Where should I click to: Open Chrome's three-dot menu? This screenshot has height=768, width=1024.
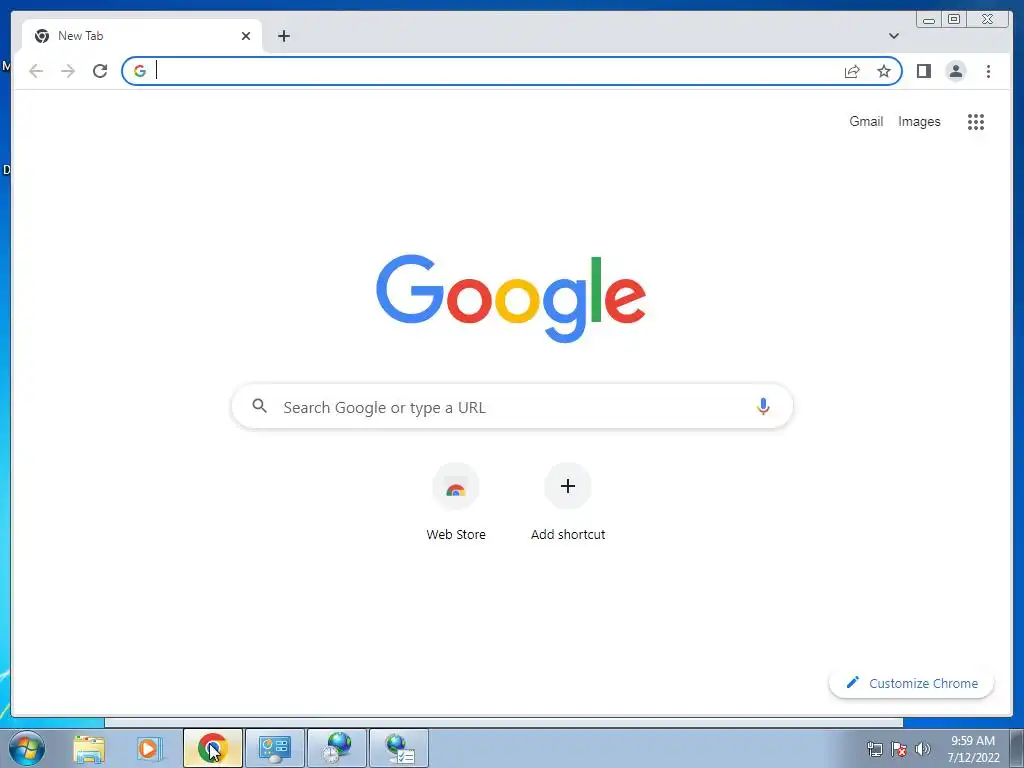(x=988, y=71)
